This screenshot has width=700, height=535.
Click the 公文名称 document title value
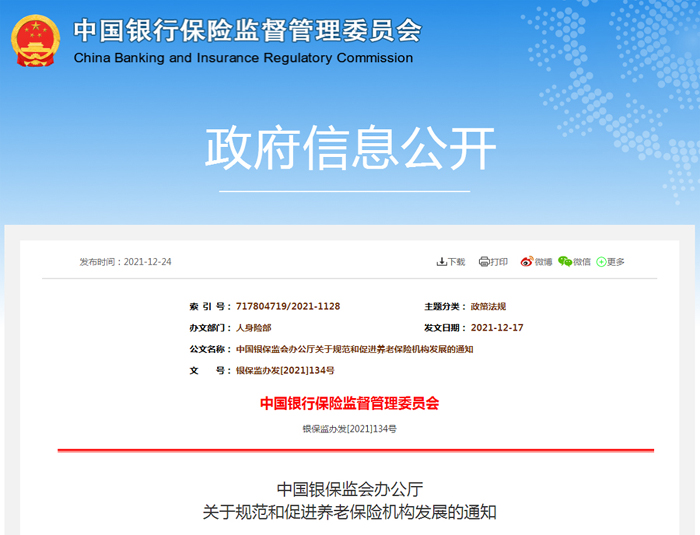click(x=354, y=349)
